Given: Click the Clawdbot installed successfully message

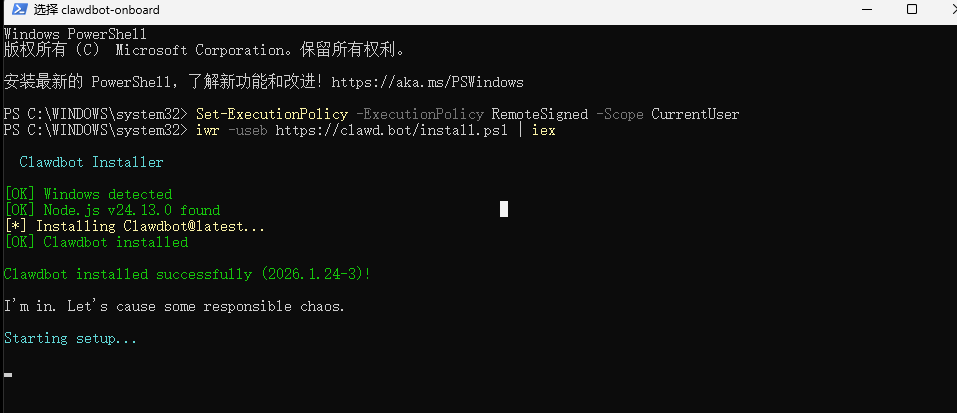Looking at the screenshot, I should 187,275.
